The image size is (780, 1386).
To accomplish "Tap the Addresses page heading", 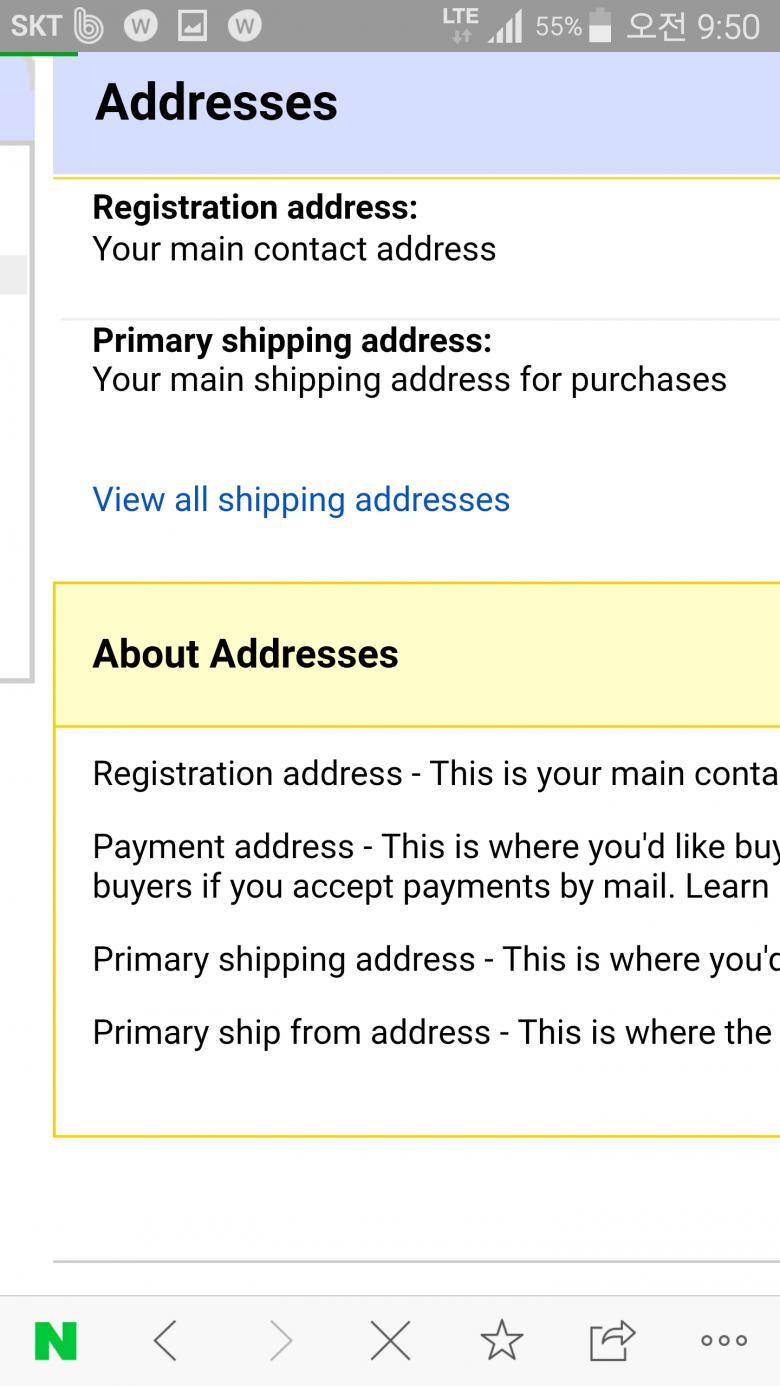I will 217,103.
